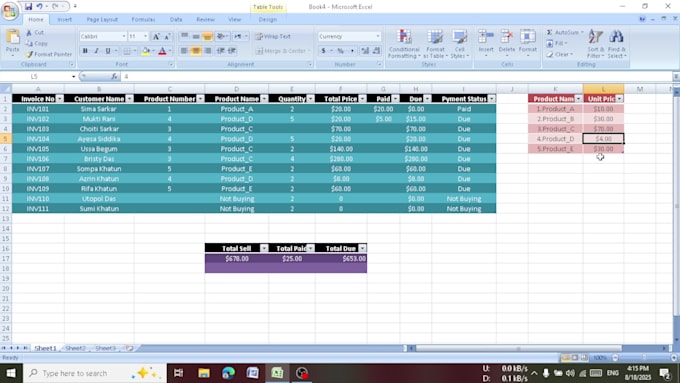The width and height of the screenshot is (680, 383).
Task: Switch to the Insert ribbon tab
Action: coord(65,20)
